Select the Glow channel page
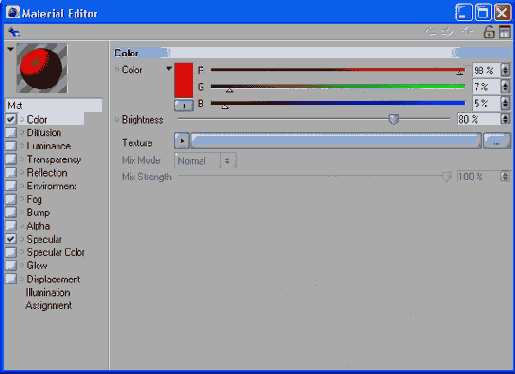Screen dimensions: 515x374 [37, 265]
